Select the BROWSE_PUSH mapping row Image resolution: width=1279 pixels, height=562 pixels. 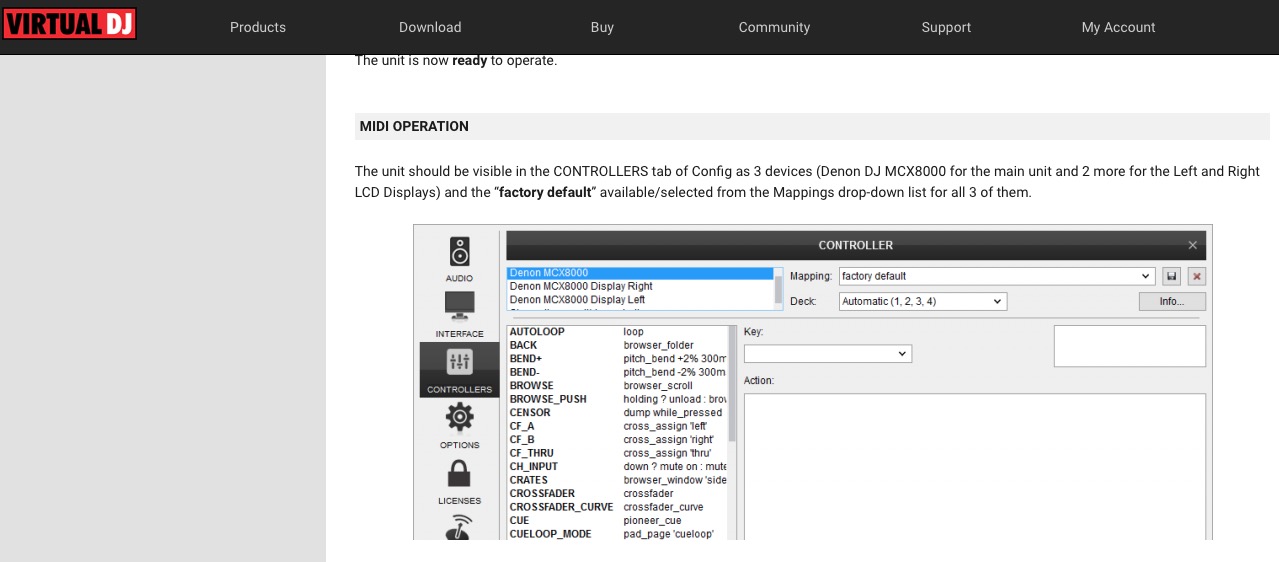[617, 399]
